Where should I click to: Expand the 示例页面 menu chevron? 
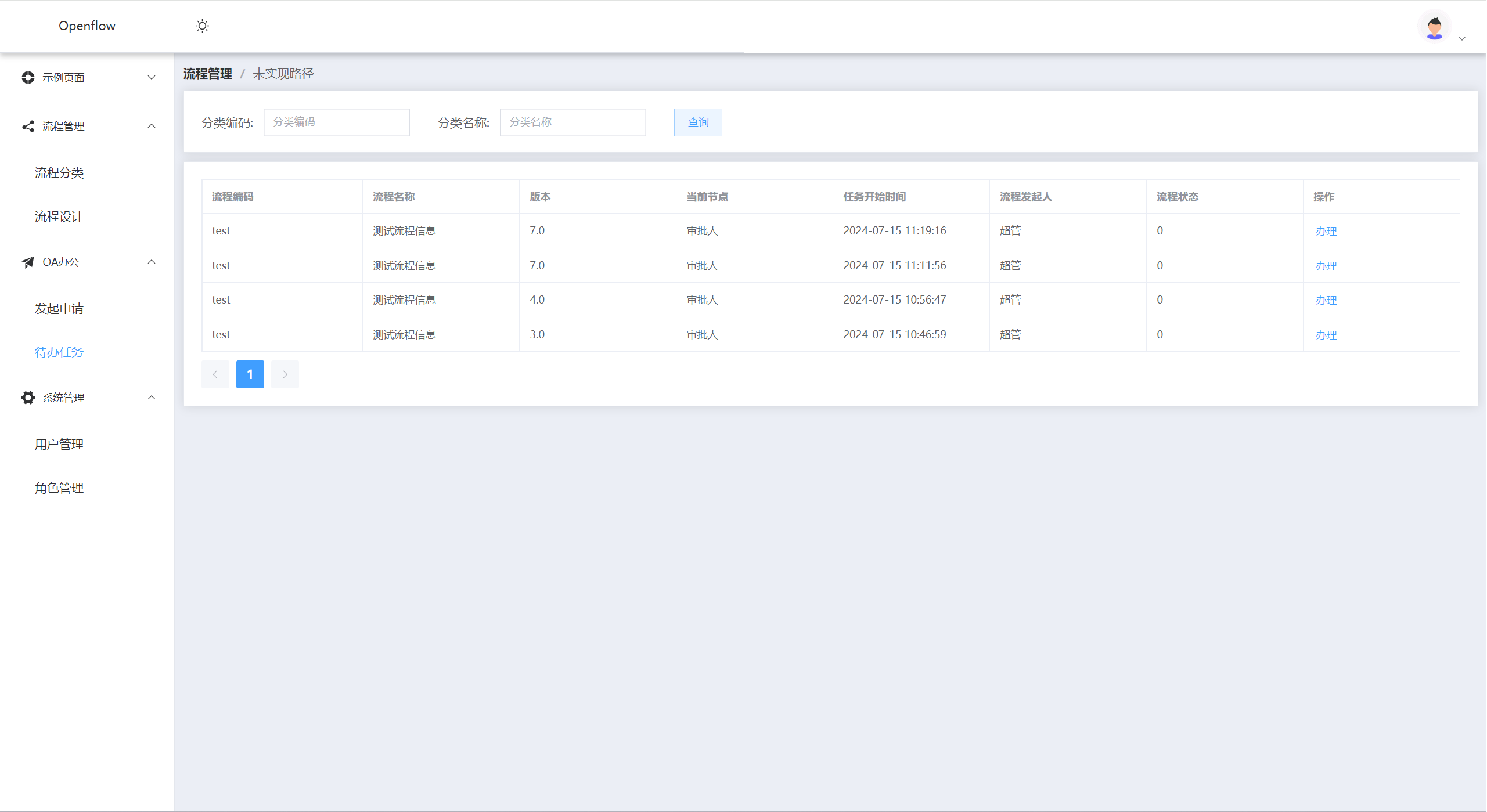tap(152, 77)
